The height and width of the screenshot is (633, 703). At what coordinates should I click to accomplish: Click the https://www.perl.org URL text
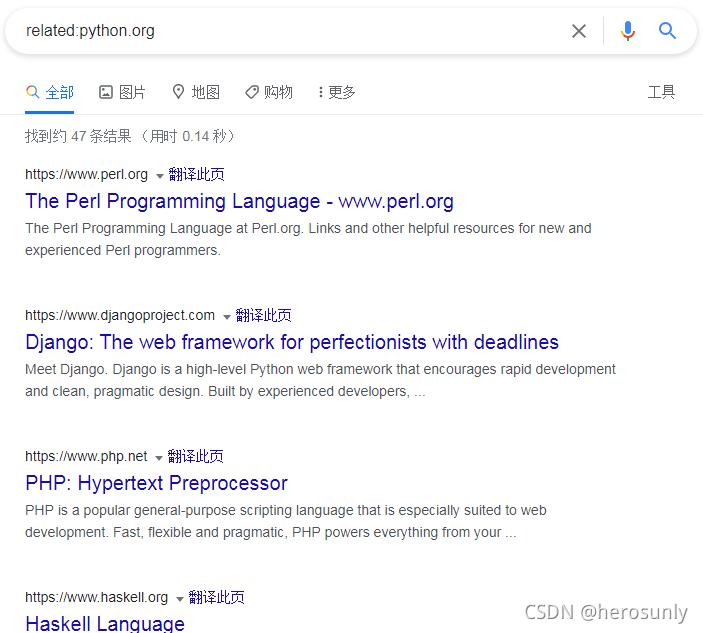(x=87, y=174)
